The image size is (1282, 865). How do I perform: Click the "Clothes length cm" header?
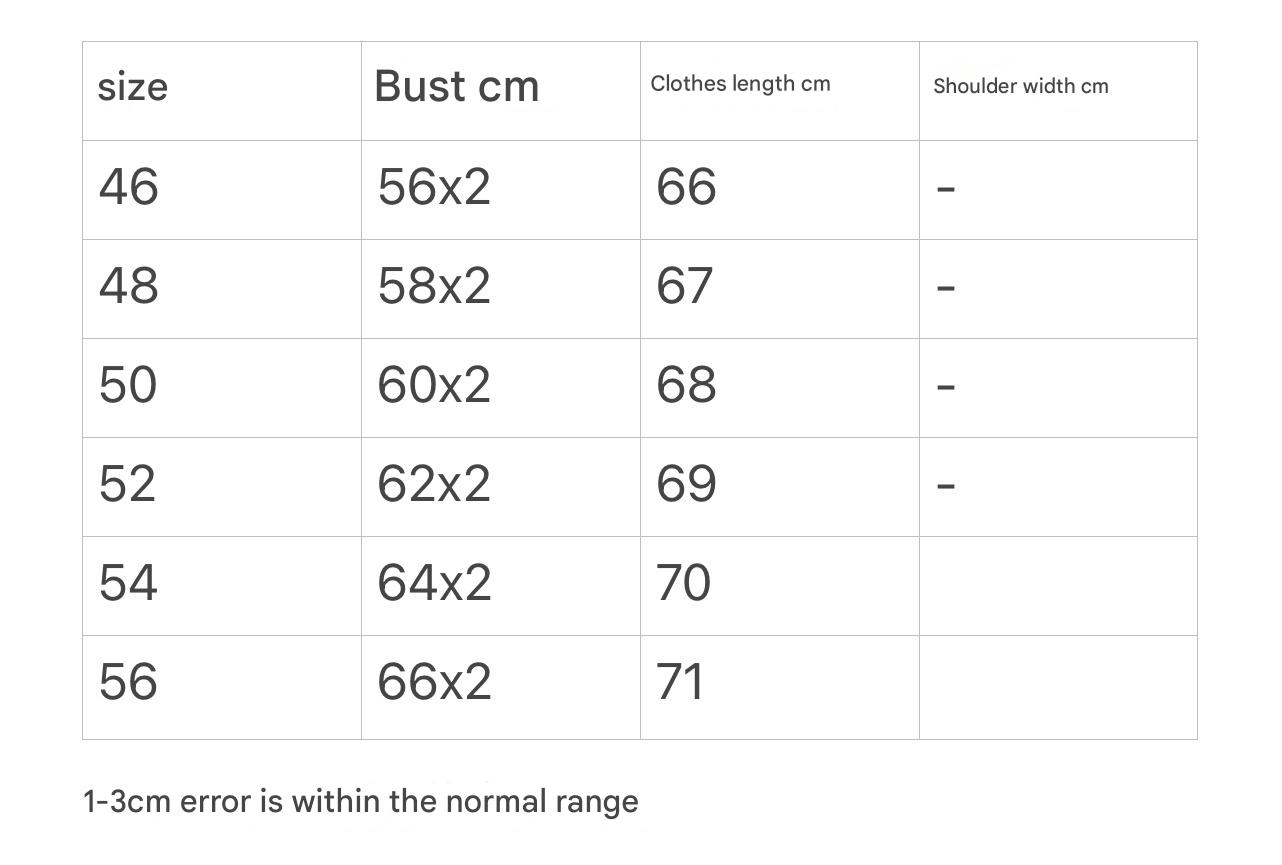740,84
